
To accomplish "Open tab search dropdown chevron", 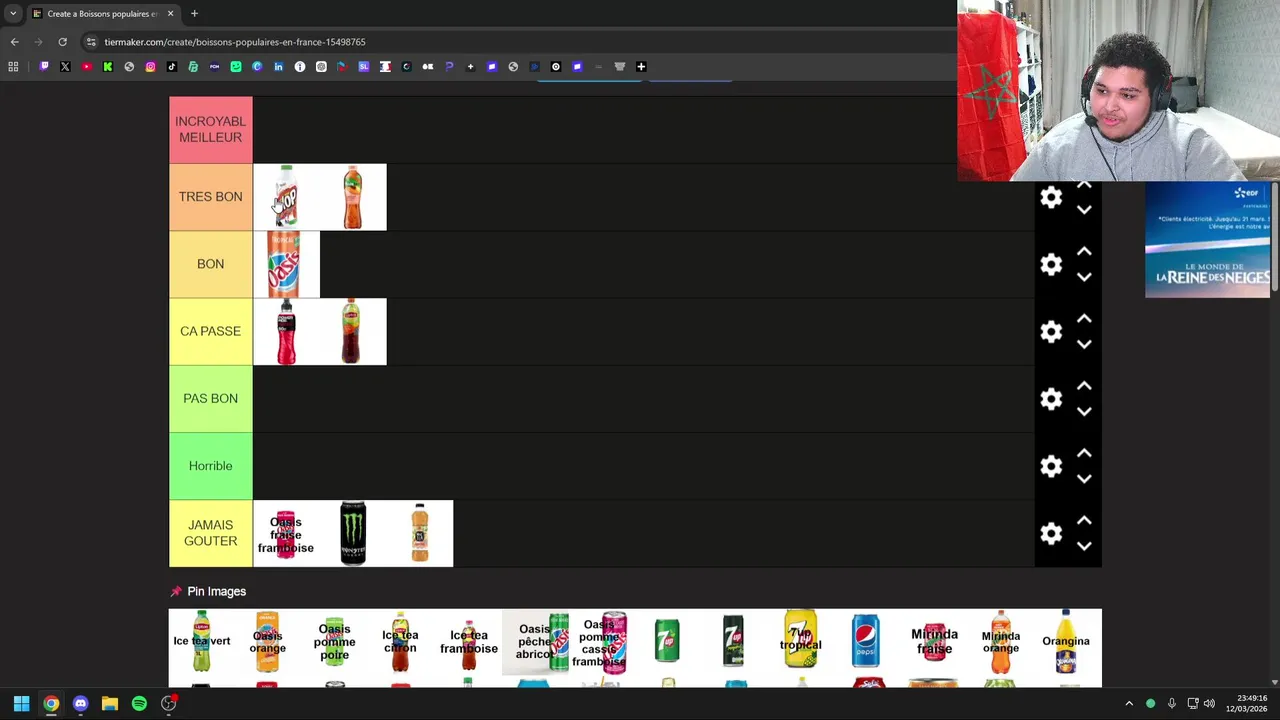I will [x=13, y=14].
